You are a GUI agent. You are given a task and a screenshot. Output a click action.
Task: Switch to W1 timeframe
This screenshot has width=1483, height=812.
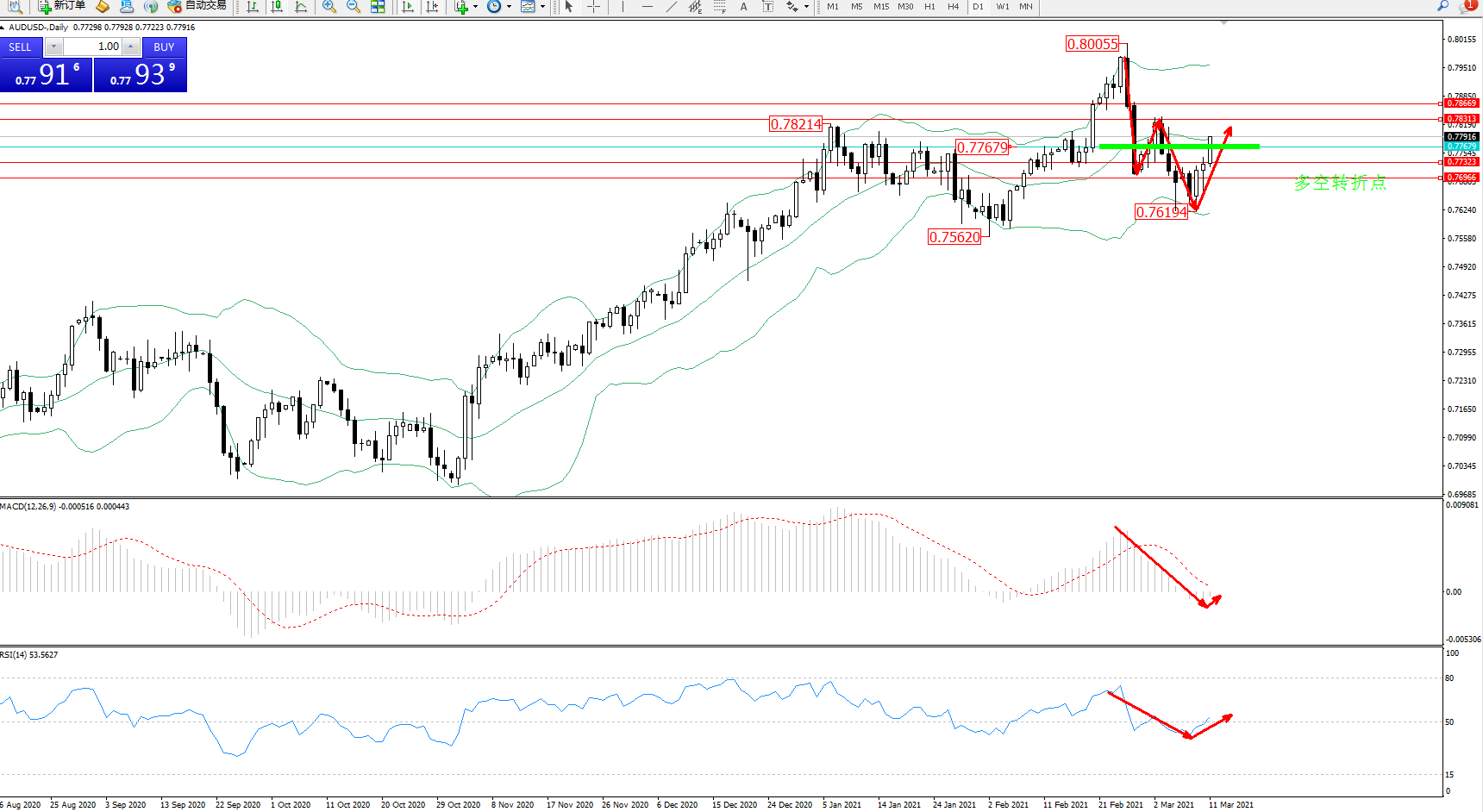tap(1002, 7)
